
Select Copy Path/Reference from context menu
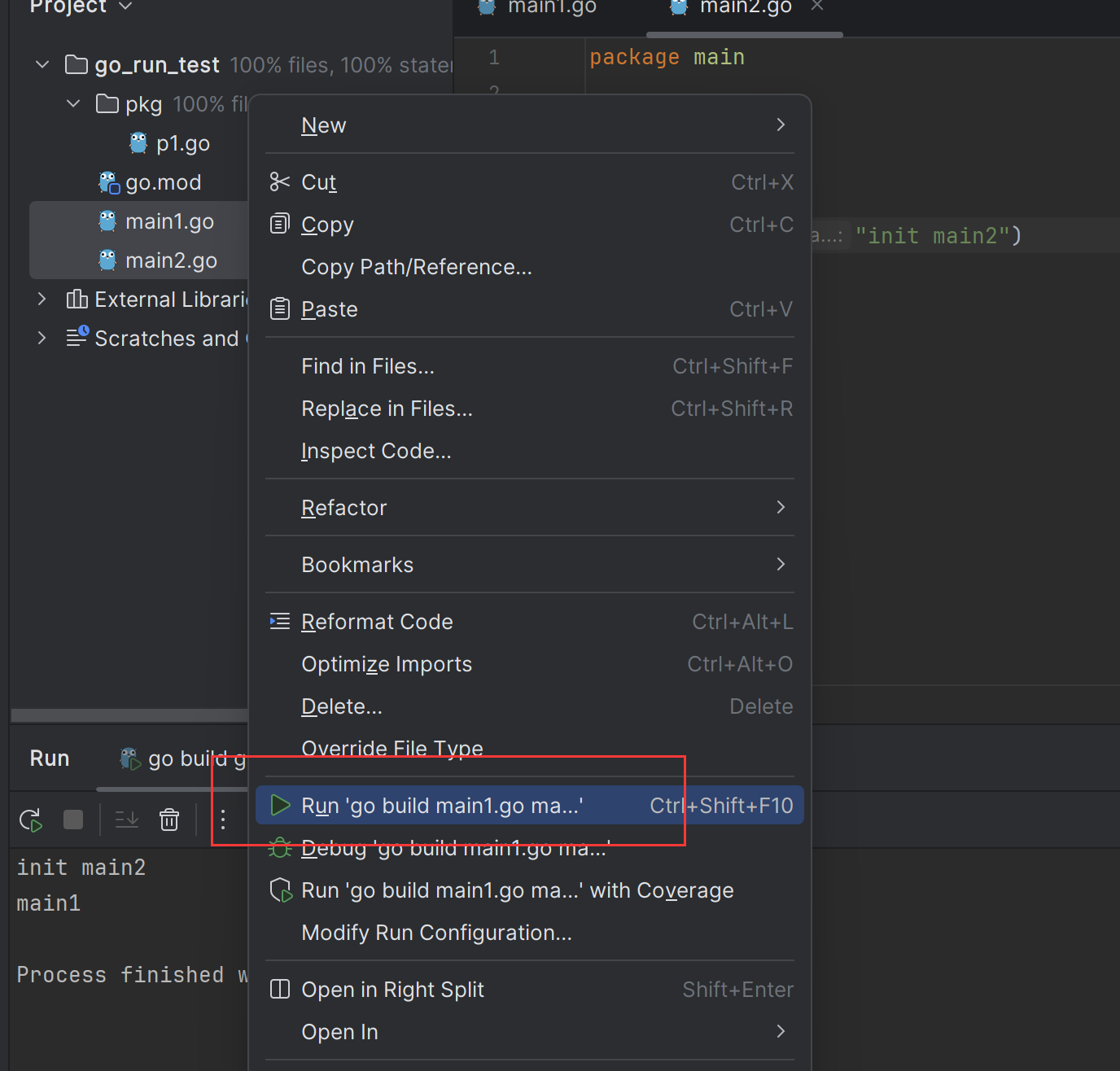coord(416,267)
